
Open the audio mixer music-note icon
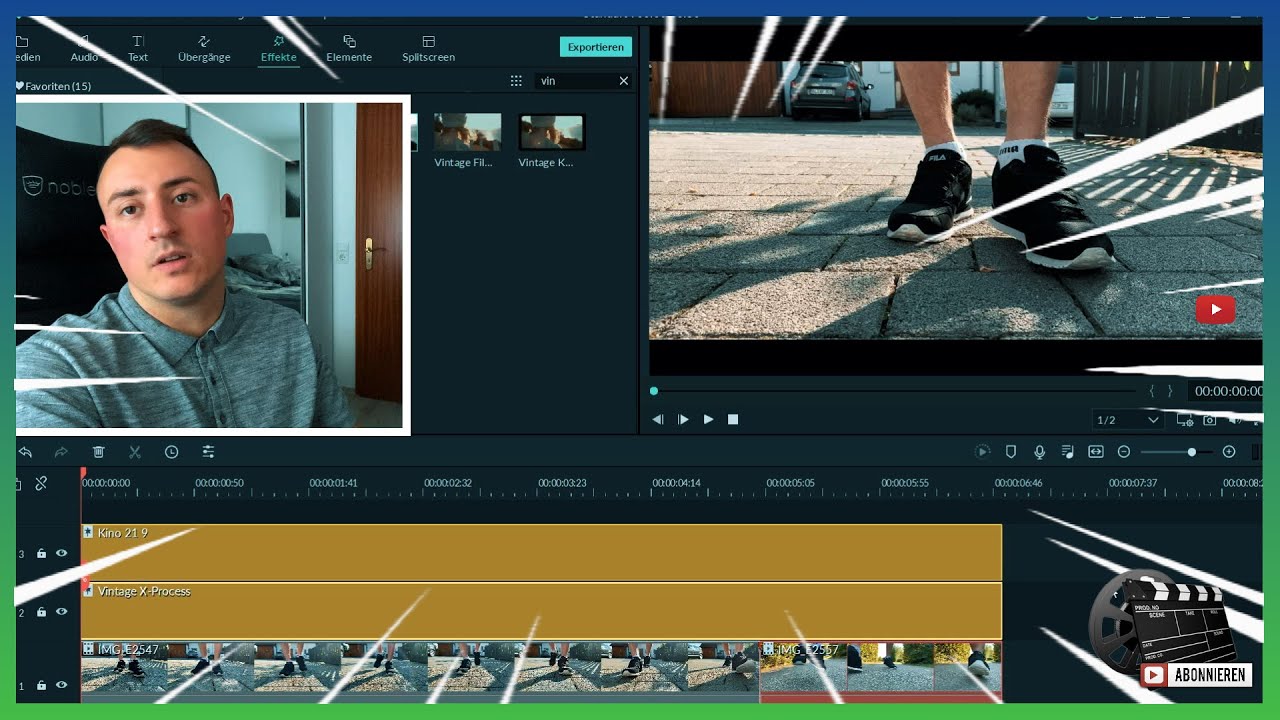click(1067, 452)
